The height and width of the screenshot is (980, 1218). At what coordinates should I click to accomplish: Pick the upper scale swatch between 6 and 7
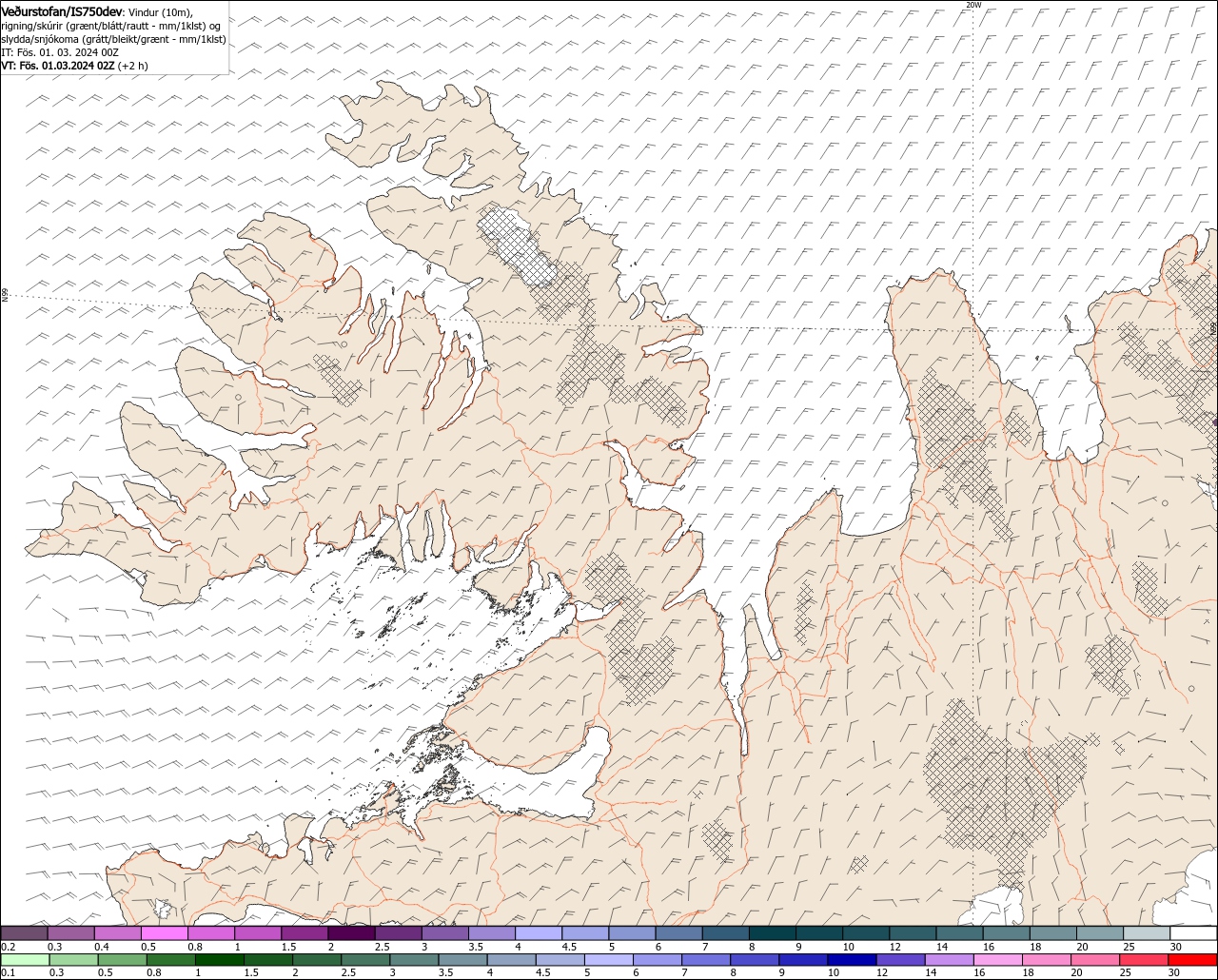[679, 933]
